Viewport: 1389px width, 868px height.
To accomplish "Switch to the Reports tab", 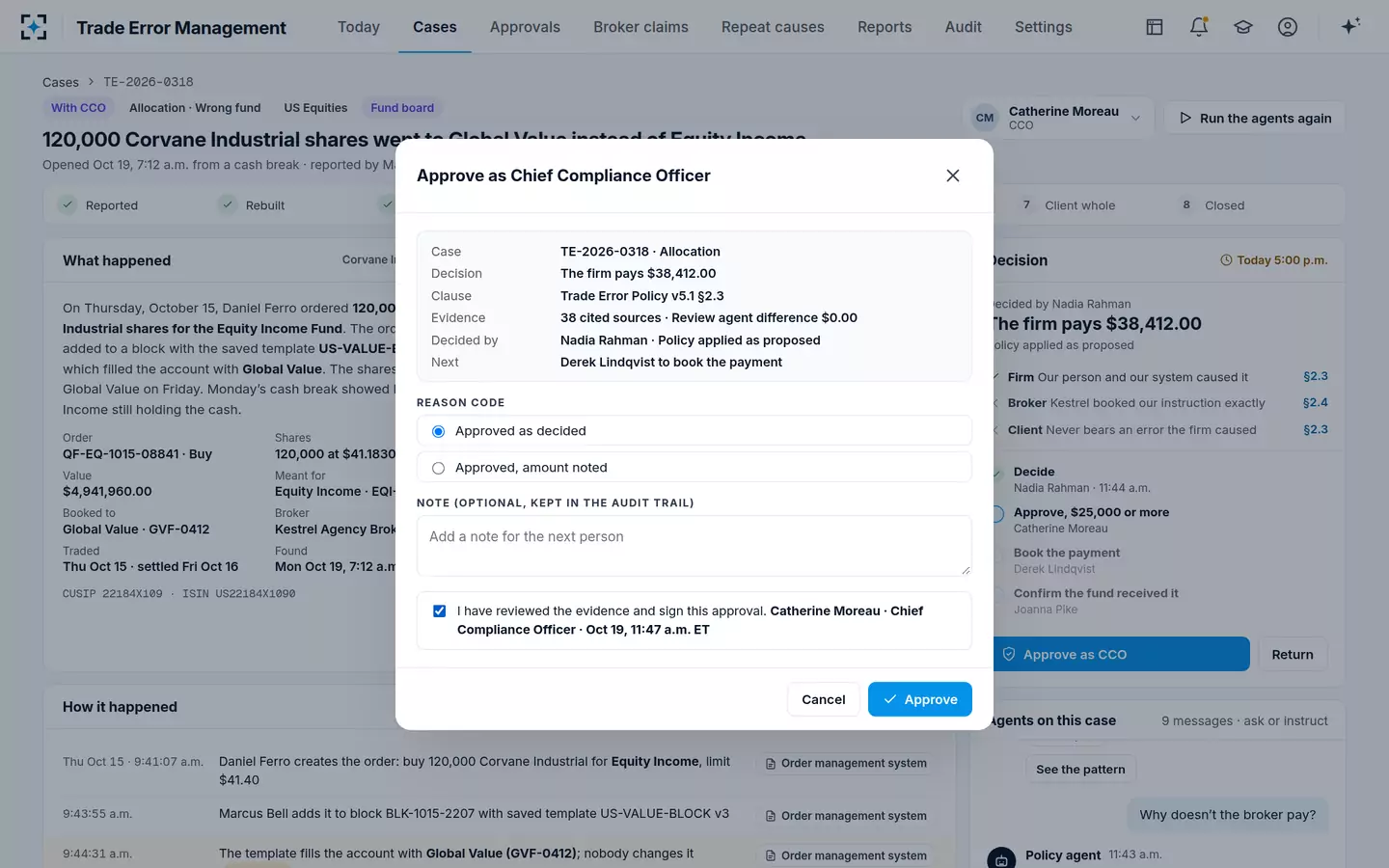I will point(885,27).
